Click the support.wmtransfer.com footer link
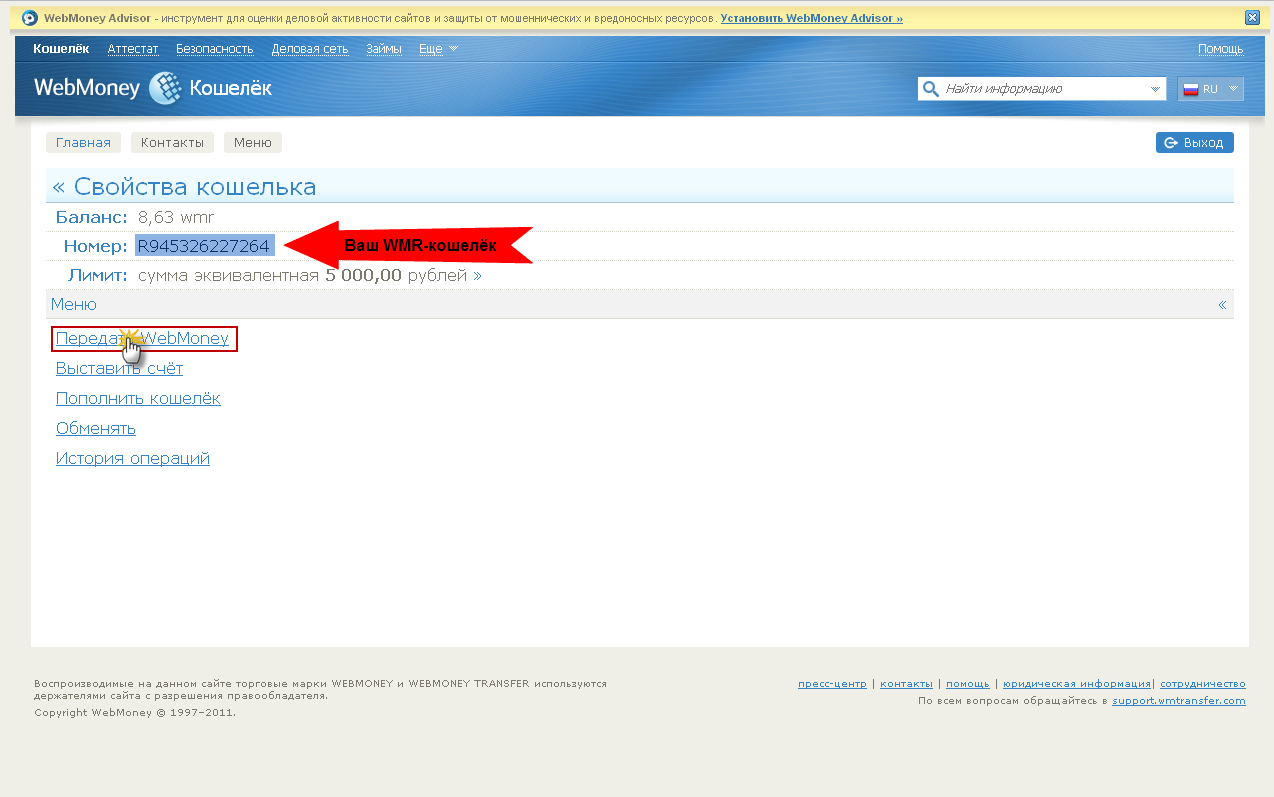 pos(1179,701)
